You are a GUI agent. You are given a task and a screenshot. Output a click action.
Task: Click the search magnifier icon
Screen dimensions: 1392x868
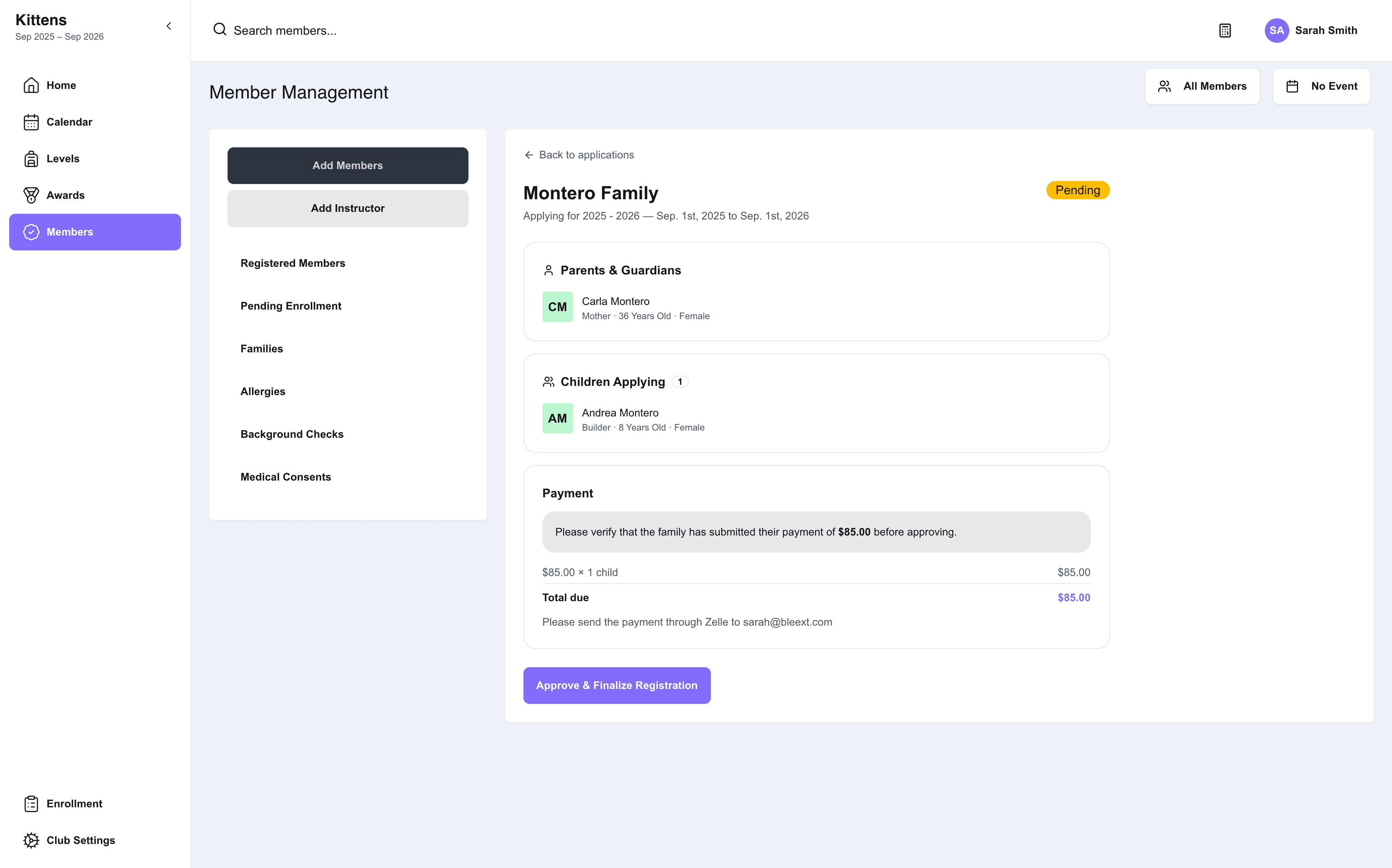[220, 29]
